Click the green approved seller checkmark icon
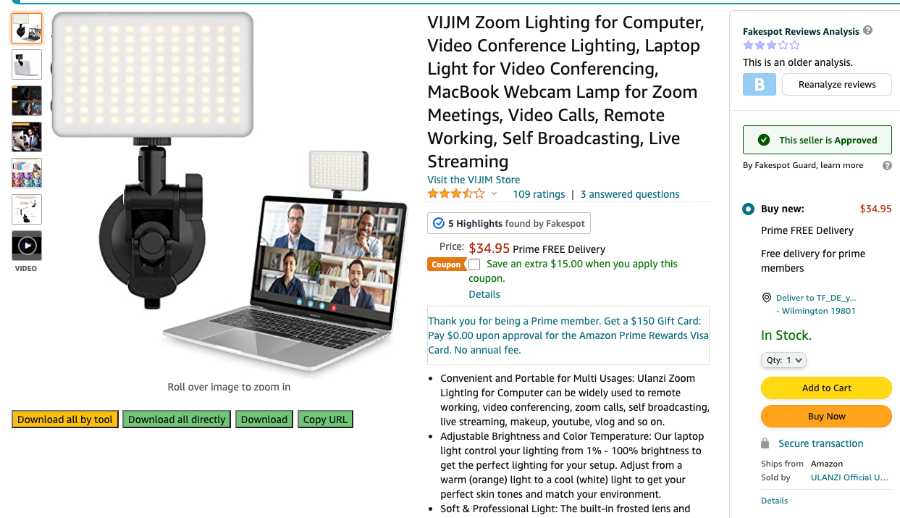The width and height of the screenshot is (900, 518). [763, 140]
